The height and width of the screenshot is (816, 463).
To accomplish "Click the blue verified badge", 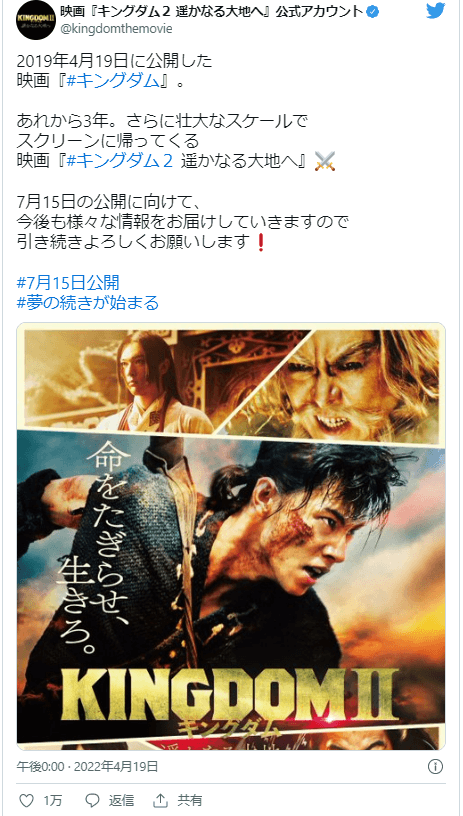I will (372, 12).
